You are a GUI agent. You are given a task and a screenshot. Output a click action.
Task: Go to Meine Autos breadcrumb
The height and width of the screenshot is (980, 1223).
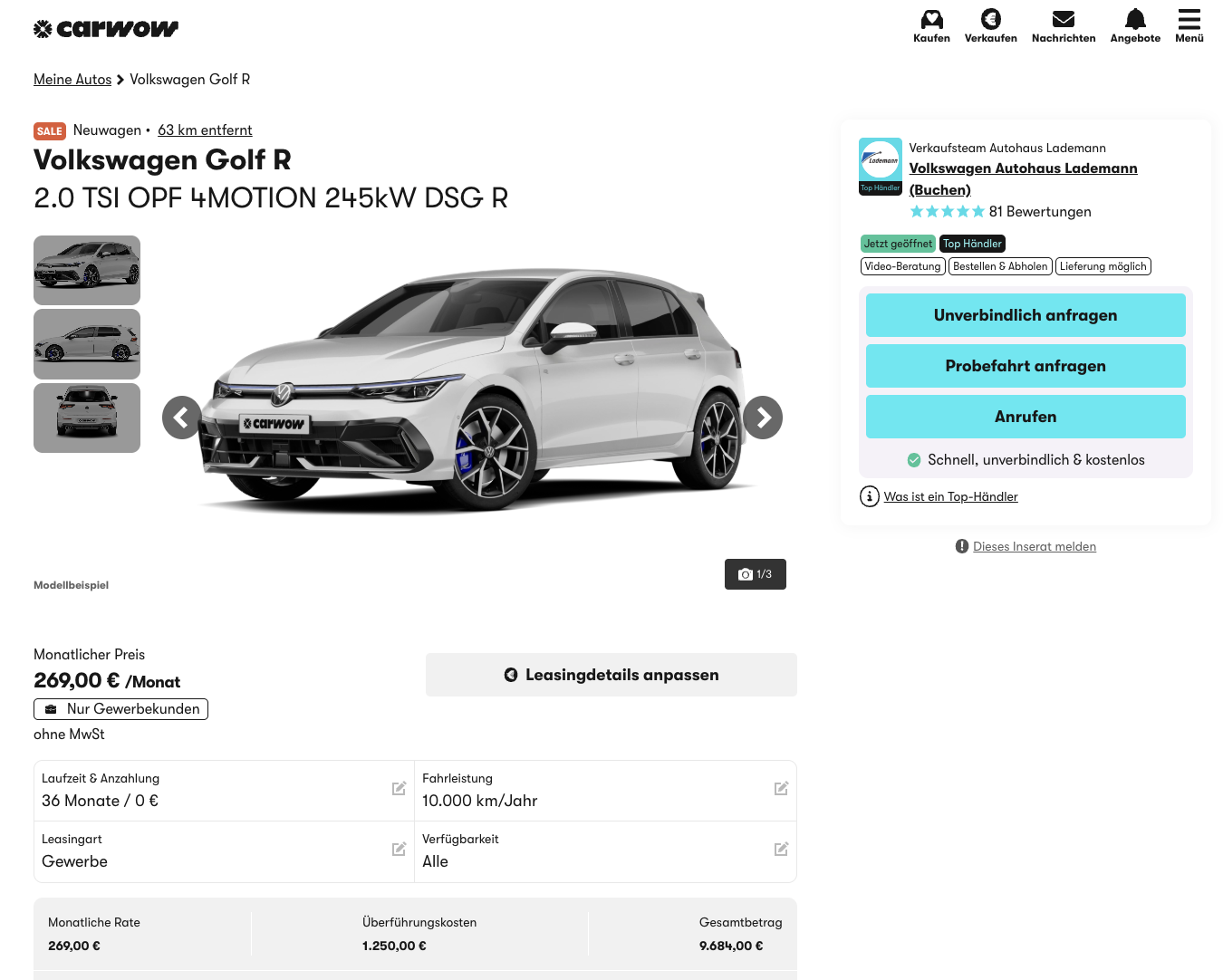(x=72, y=80)
